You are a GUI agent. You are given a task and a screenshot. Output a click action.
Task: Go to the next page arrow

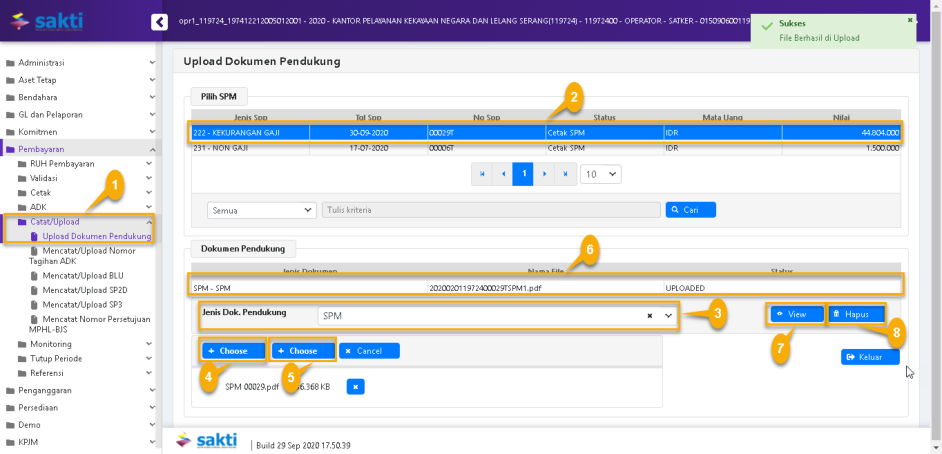pyautogui.click(x=544, y=174)
